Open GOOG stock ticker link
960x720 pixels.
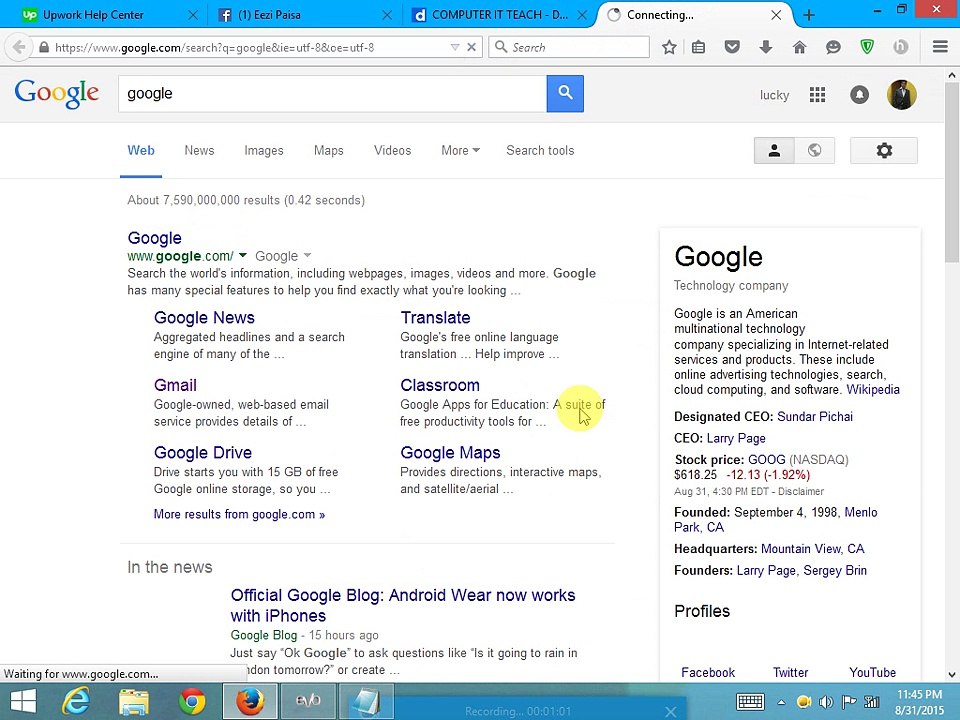[x=767, y=459]
